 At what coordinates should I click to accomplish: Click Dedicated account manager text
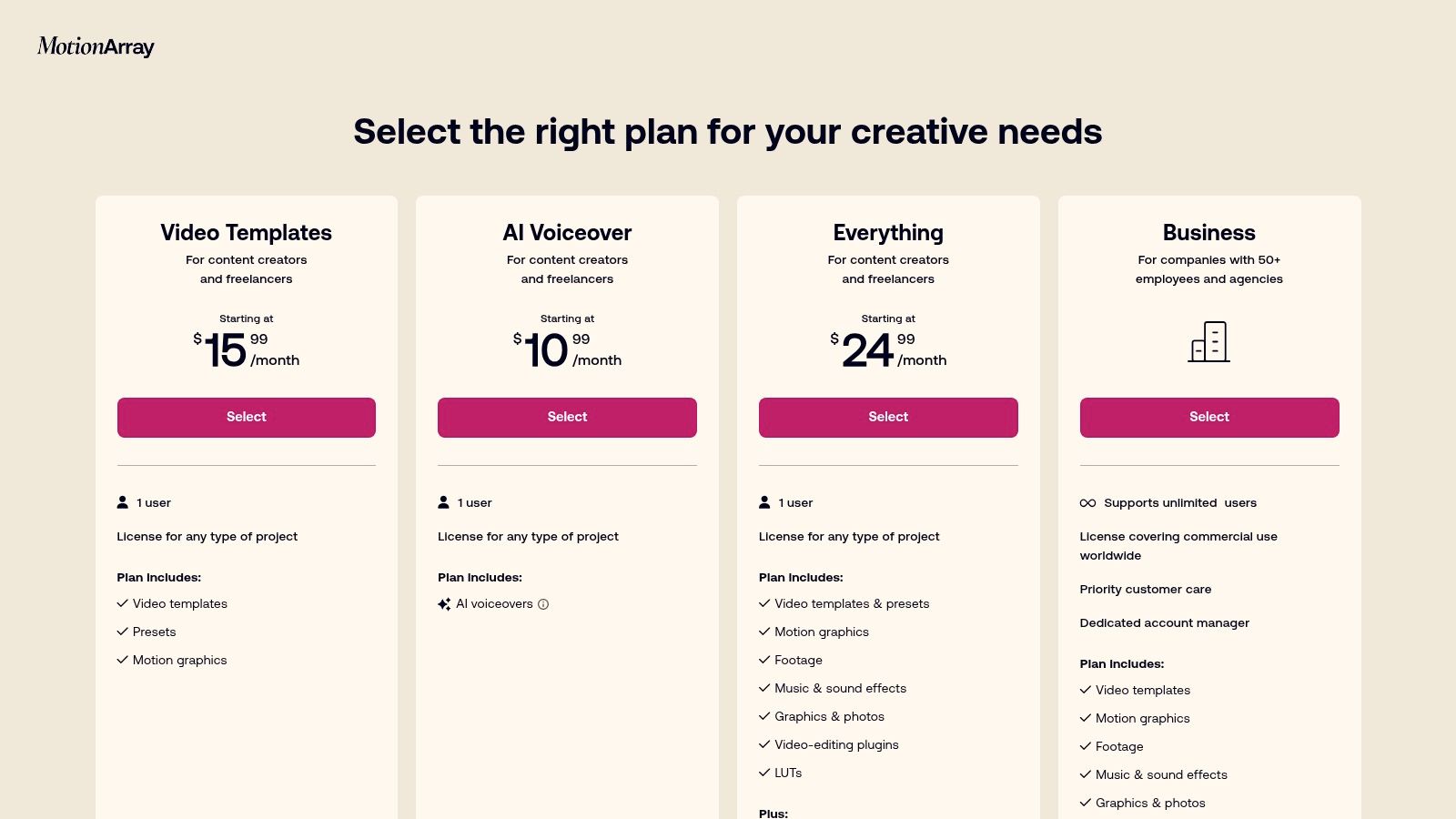pyautogui.click(x=1164, y=623)
